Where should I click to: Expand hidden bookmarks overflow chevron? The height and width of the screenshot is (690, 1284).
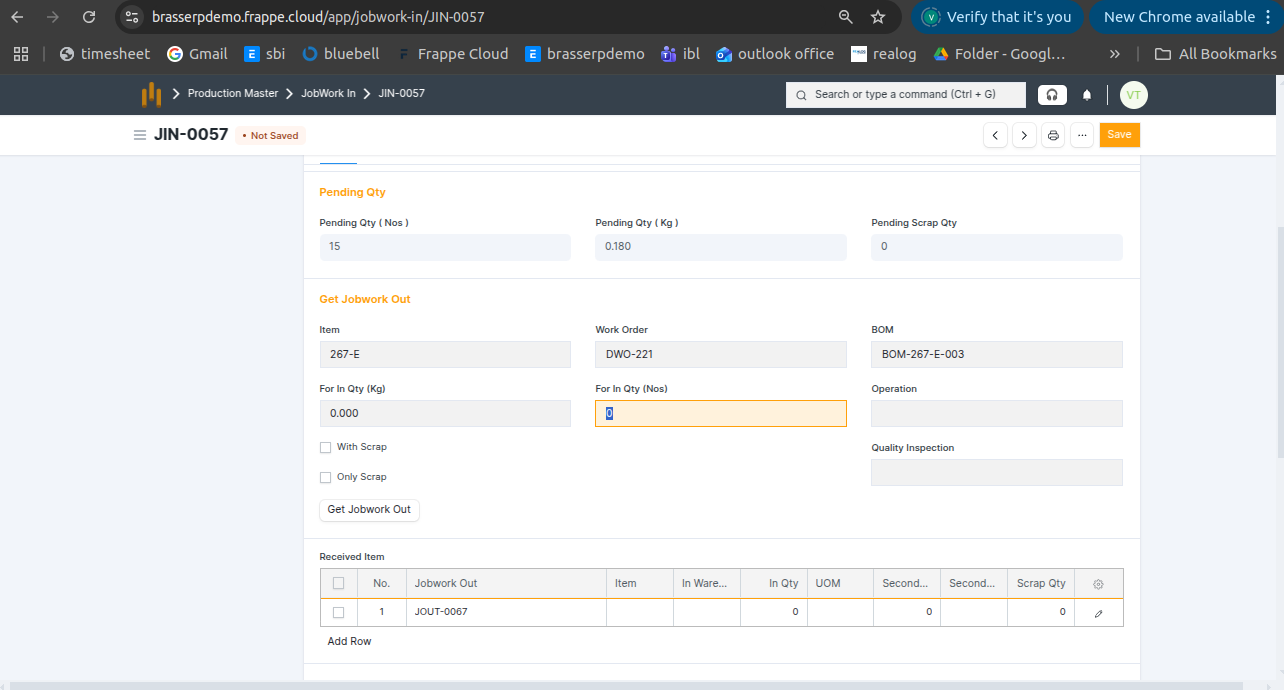pyautogui.click(x=1115, y=54)
